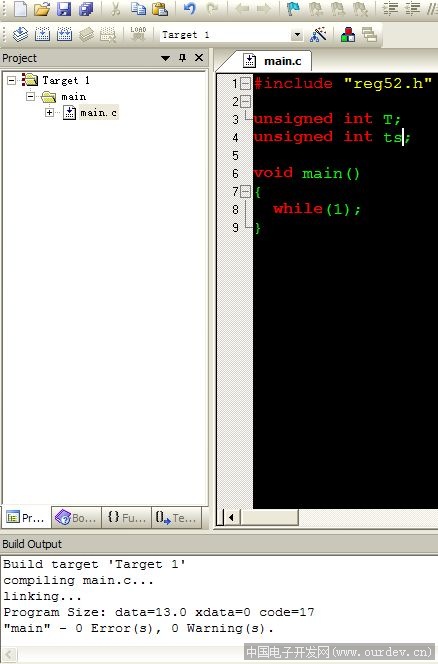Screen dimensions: 438x664
Task: Click editor horizontal scrollbar left arrow
Action: point(231,517)
